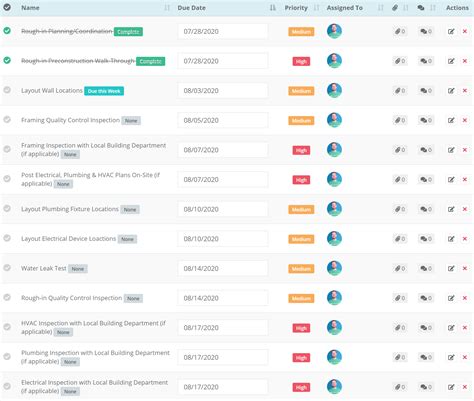Uncheck the completed Rough-in Planning/Coordination task
The image size is (474, 401).
(7, 31)
